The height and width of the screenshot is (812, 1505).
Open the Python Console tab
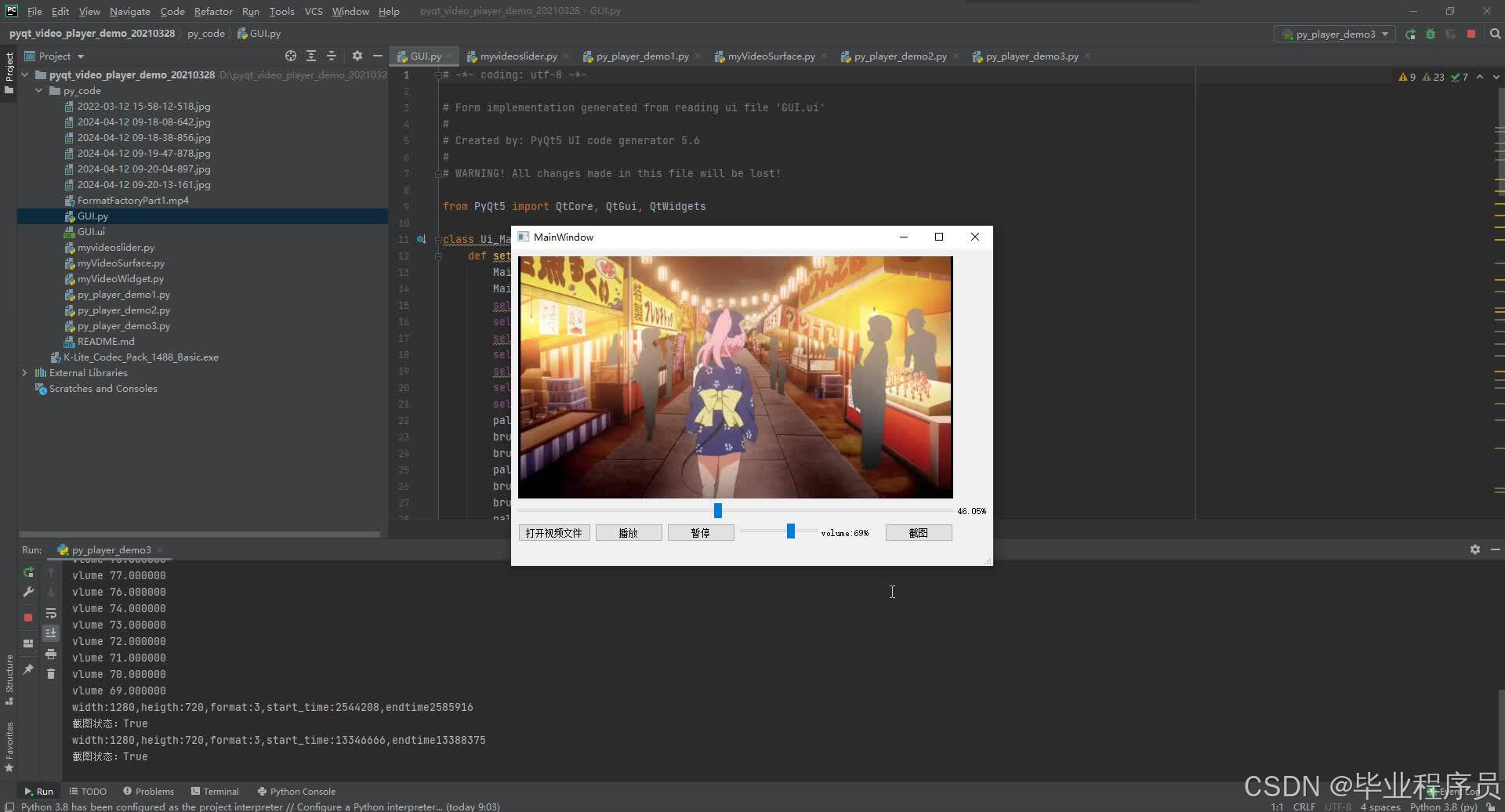tap(296, 791)
